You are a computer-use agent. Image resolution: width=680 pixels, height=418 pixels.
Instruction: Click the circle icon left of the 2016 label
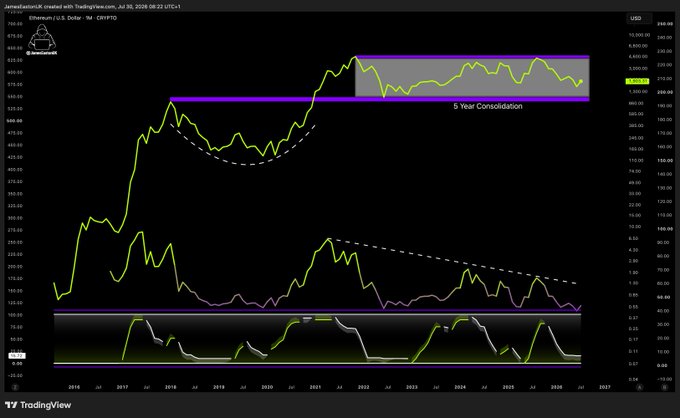[x=15, y=387]
